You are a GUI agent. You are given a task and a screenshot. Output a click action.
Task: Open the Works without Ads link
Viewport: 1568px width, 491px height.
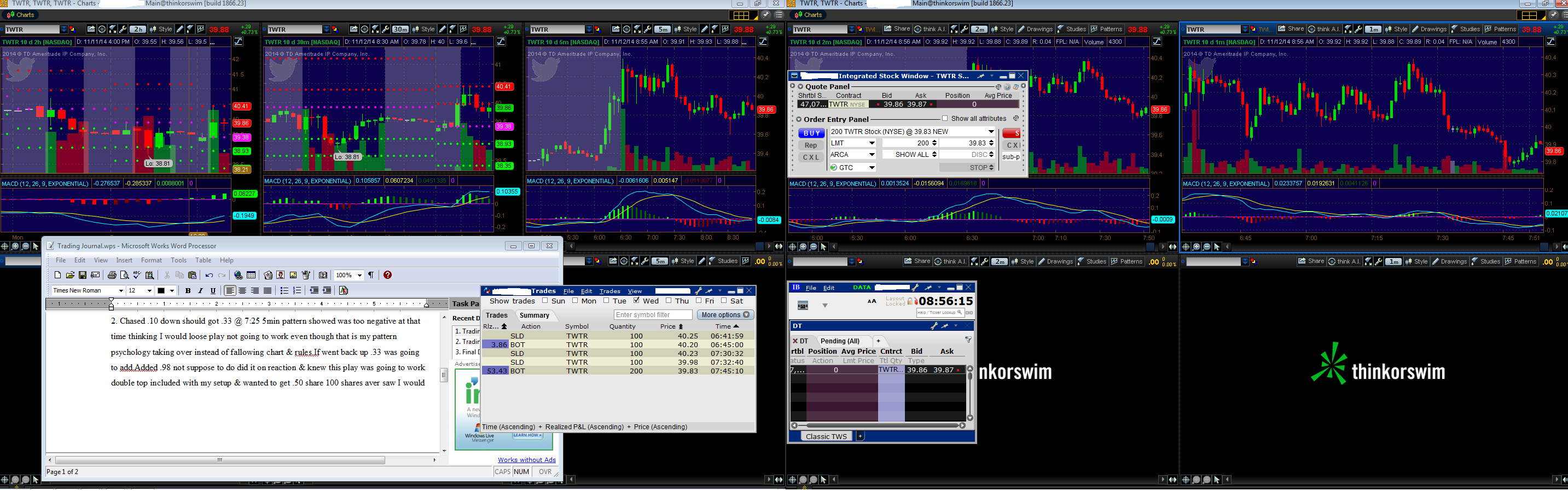(x=526, y=460)
